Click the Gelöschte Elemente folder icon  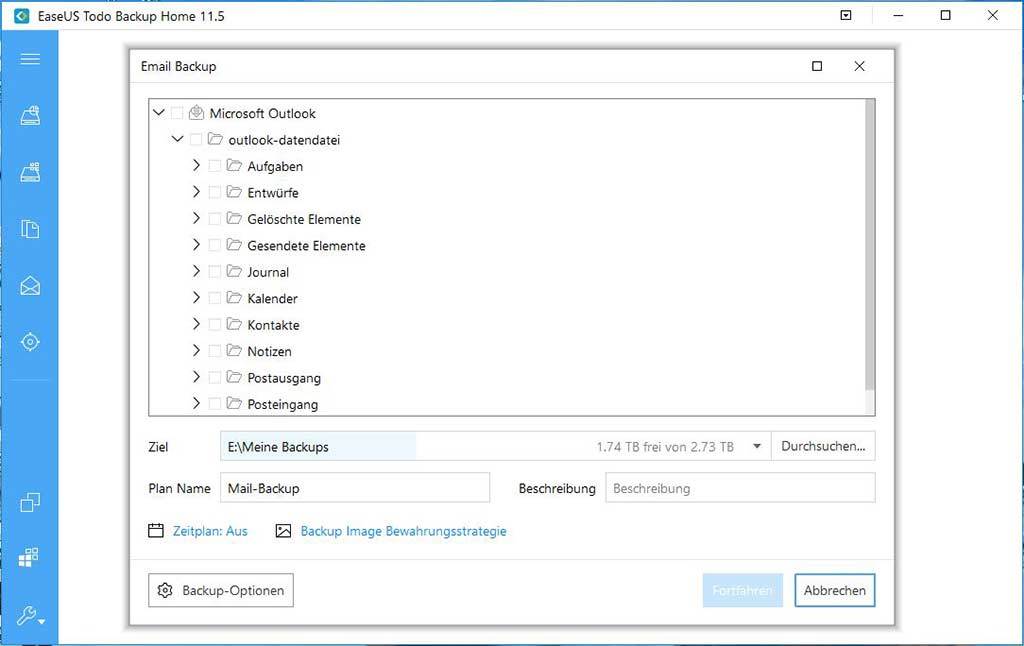click(x=234, y=218)
